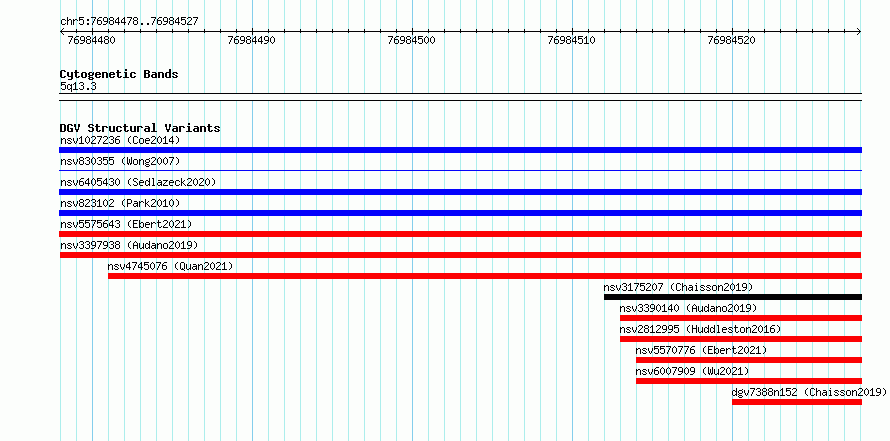
Task: Click the chr5:76984478..76984527 range label
Action: (x=129, y=22)
